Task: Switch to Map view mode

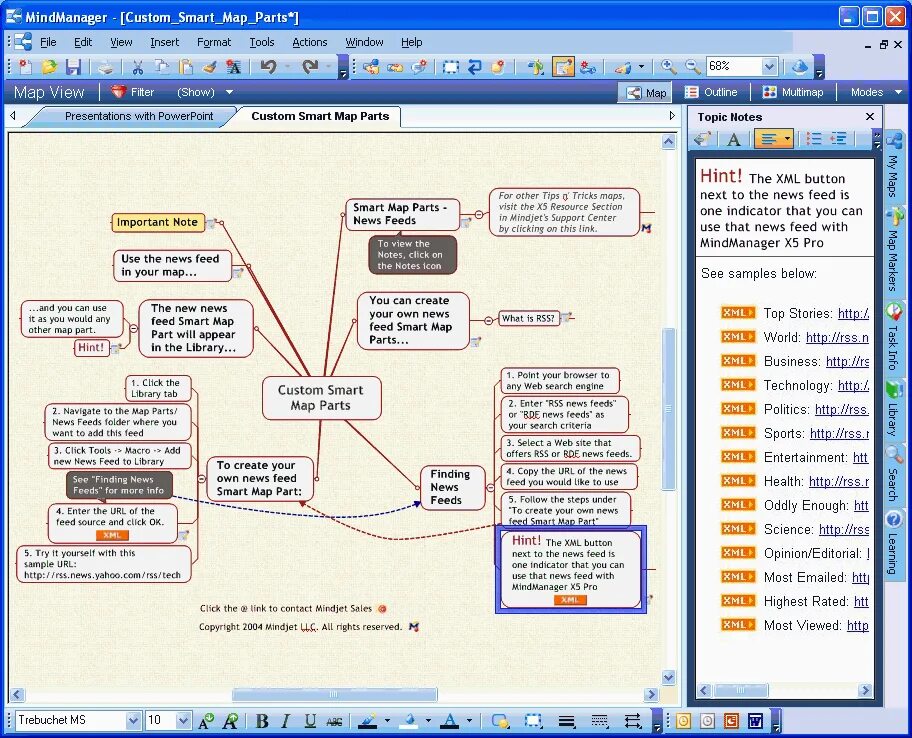Action: [645, 92]
